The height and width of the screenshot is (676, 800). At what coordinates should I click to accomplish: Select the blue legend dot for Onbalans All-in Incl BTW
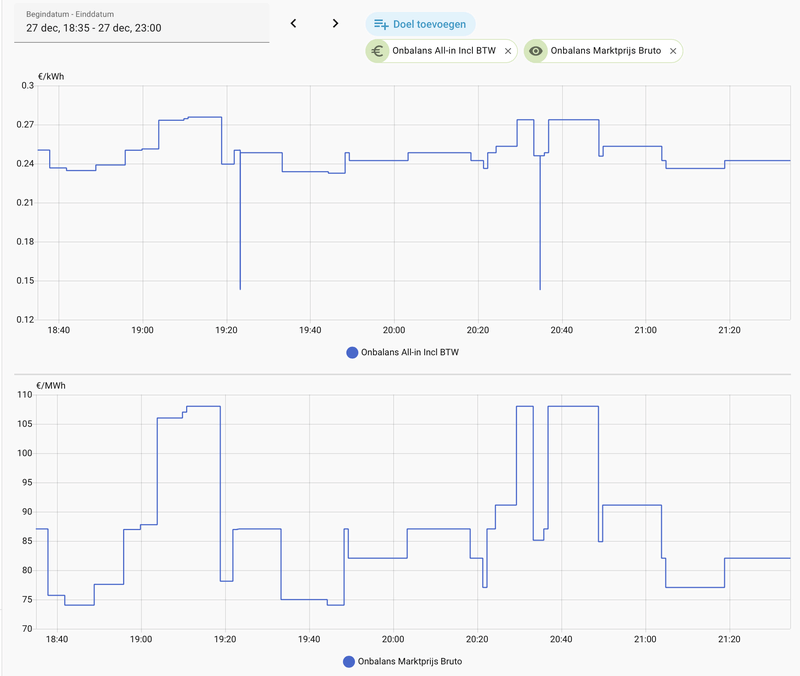pyautogui.click(x=350, y=351)
